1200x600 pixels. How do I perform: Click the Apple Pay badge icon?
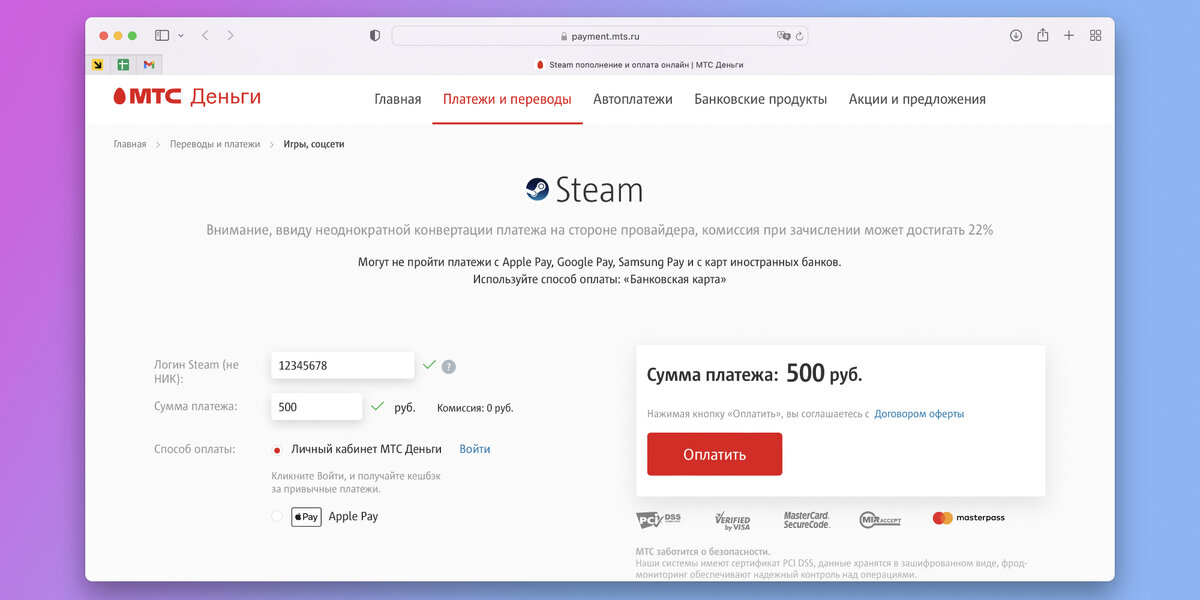coord(306,516)
